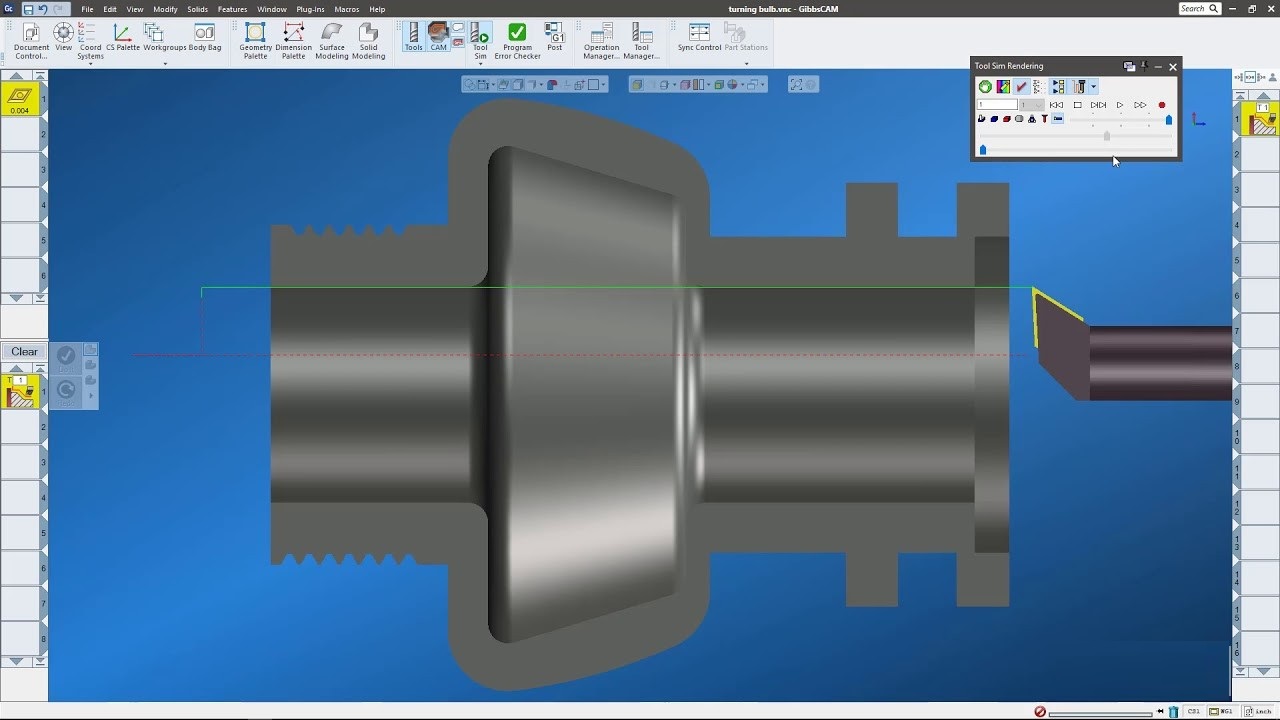Open the Body Bag
Viewport: 1280px width, 720px height.
204,38
